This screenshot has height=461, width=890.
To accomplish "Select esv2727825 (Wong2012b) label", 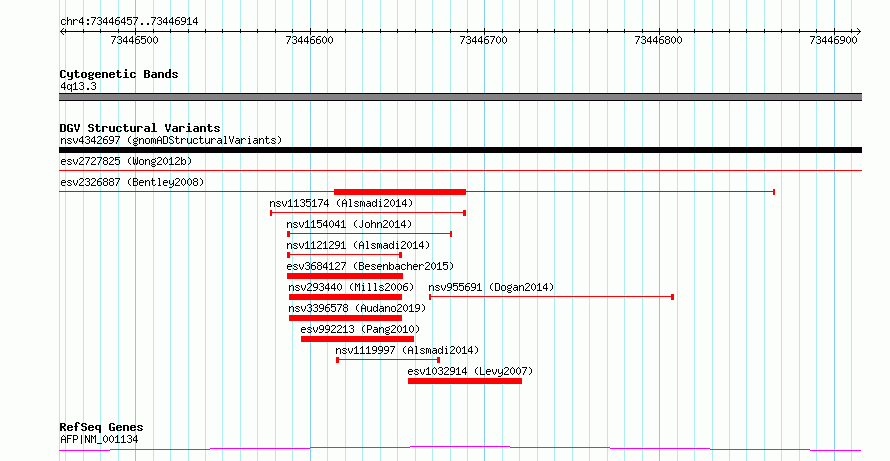I will coord(126,161).
